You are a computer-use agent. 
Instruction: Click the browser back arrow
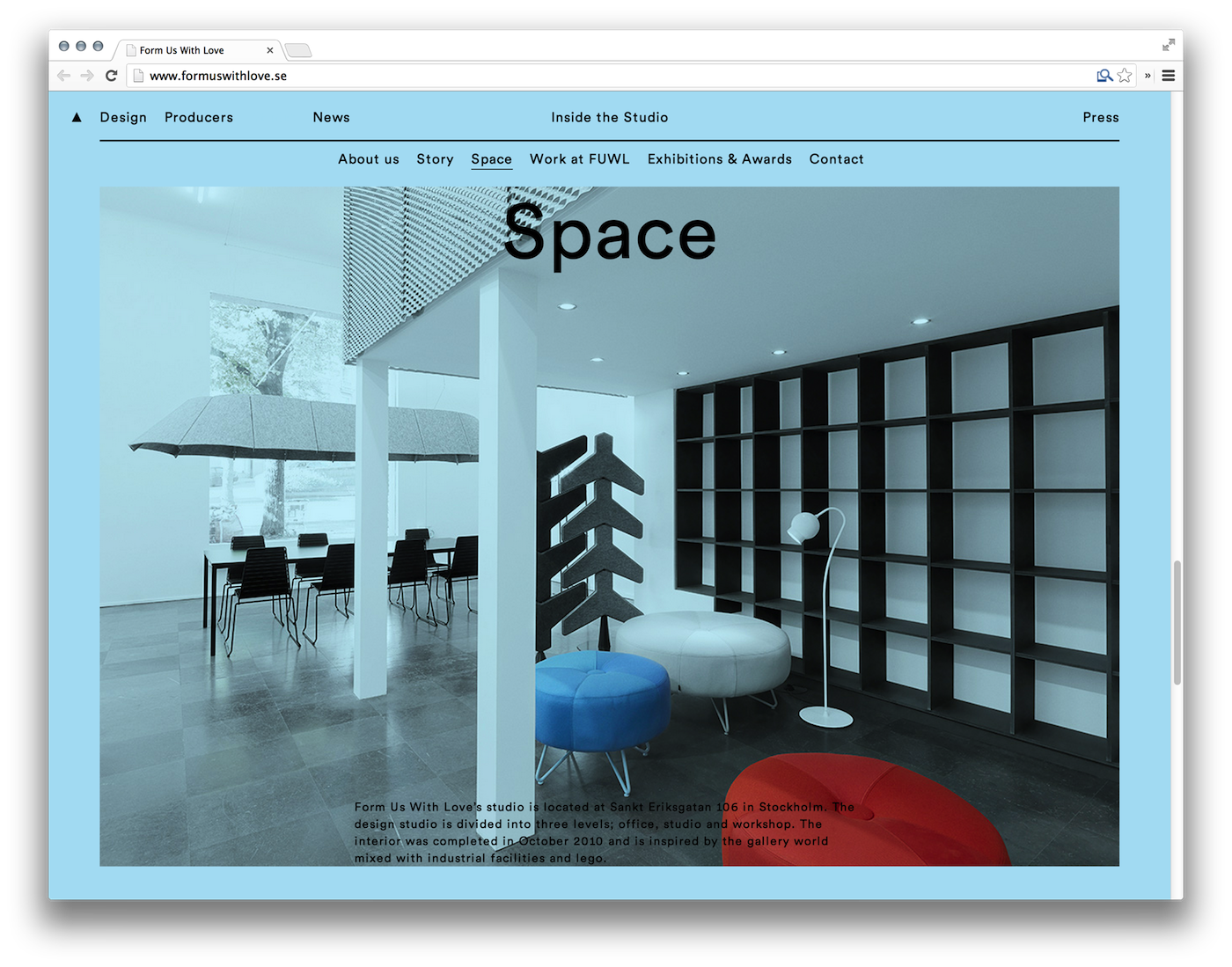[63, 76]
